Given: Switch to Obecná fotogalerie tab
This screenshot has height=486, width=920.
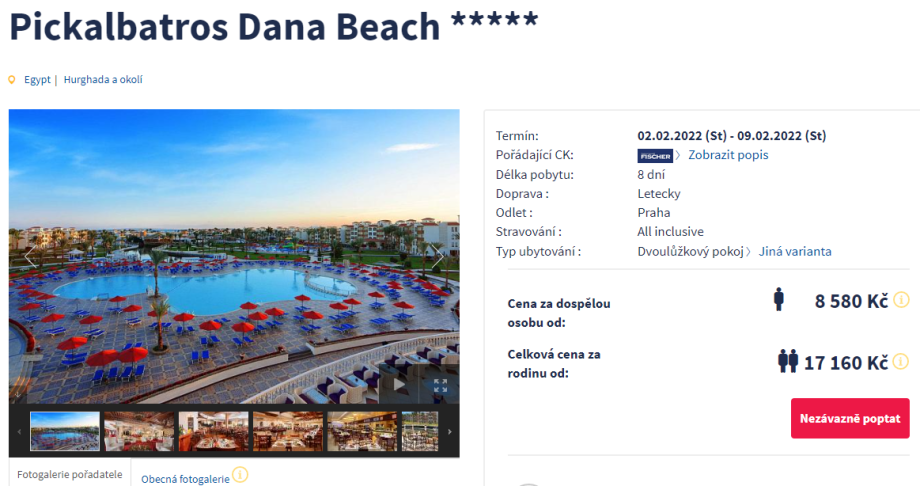Looking at the screenshot, I should (185, 479).
